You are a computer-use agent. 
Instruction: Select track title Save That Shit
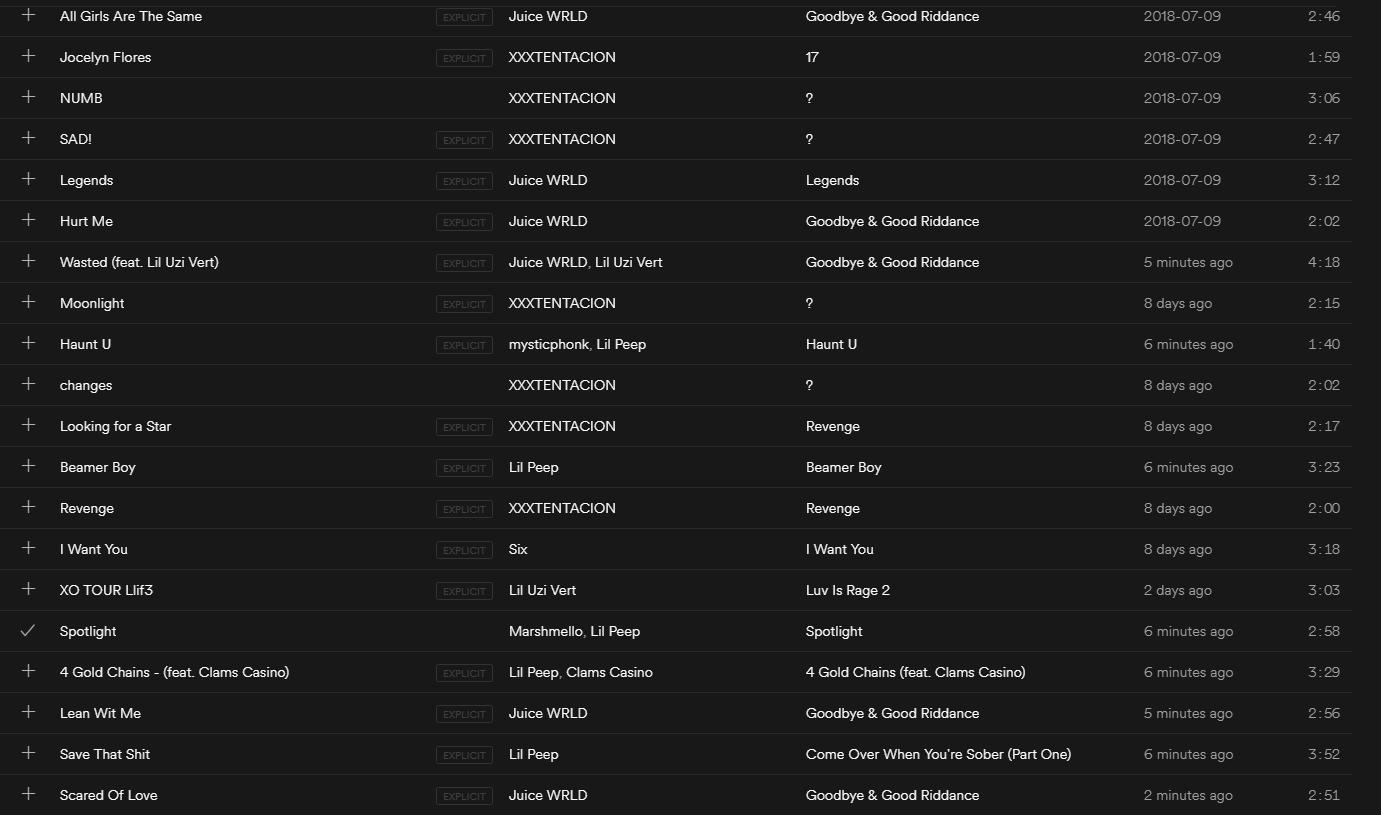105,754
